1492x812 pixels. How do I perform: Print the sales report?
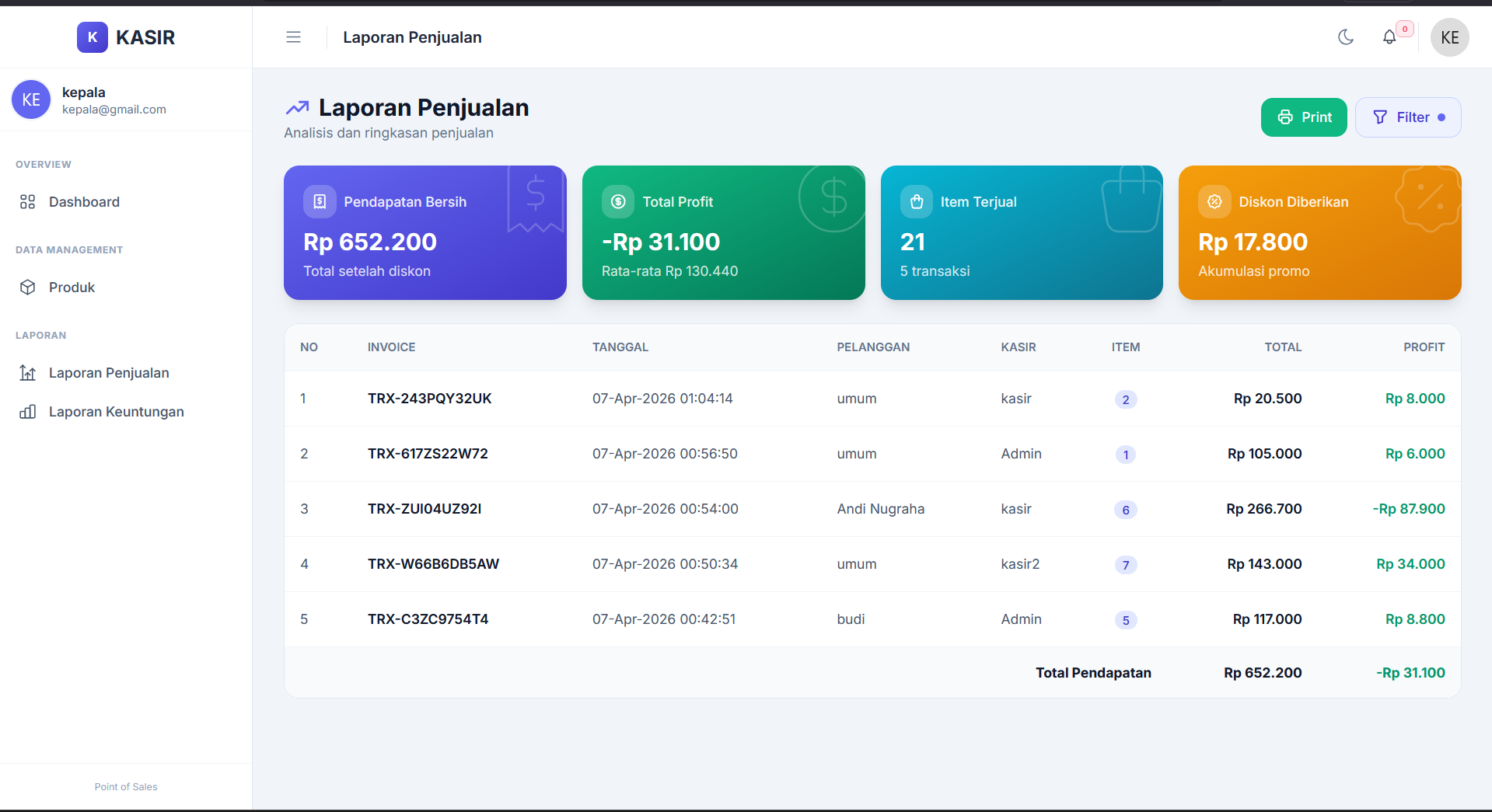(x=1304, y=117)
